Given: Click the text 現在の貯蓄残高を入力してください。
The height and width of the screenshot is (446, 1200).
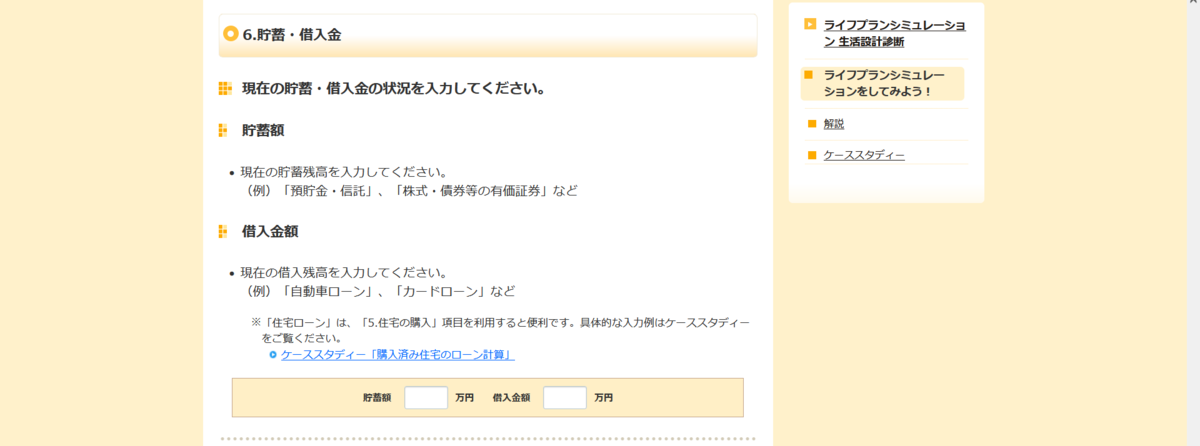Looking at the screenshot, I should click(x=343, y=172).
